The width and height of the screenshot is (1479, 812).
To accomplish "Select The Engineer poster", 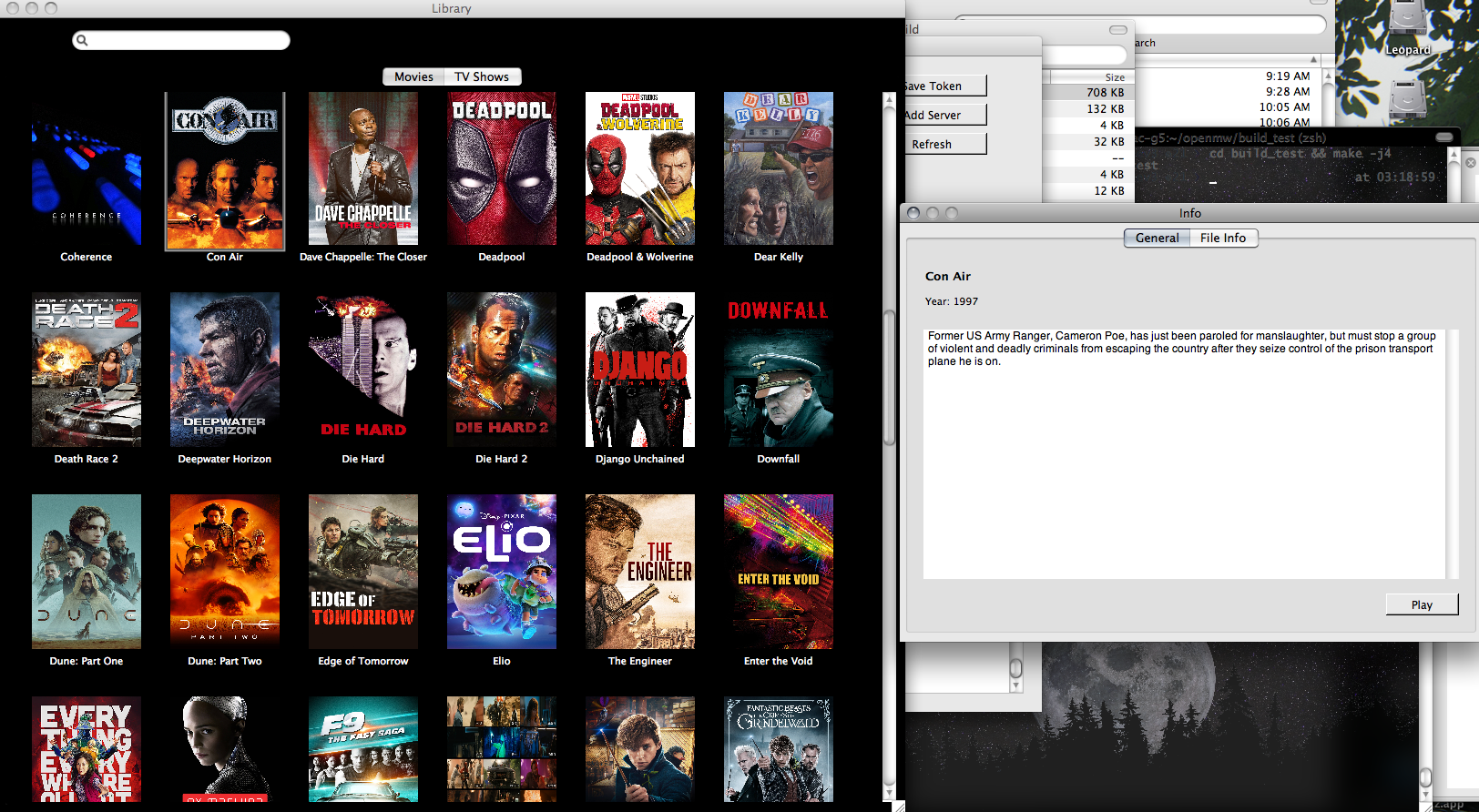I will tap(640, 572).
